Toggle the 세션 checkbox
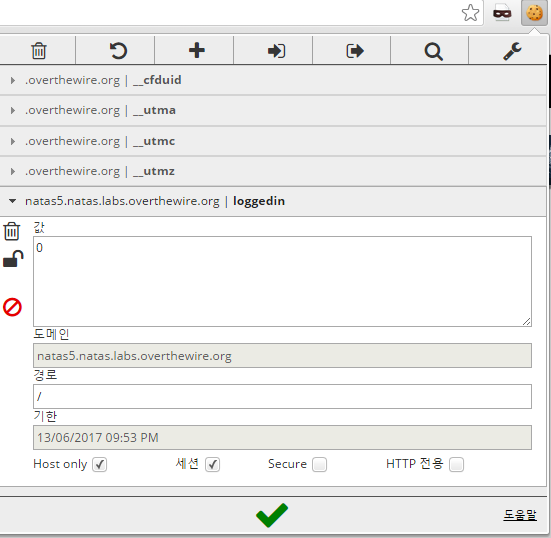The width and height of the screenshot is (551, 538). [x=213, y=465]
